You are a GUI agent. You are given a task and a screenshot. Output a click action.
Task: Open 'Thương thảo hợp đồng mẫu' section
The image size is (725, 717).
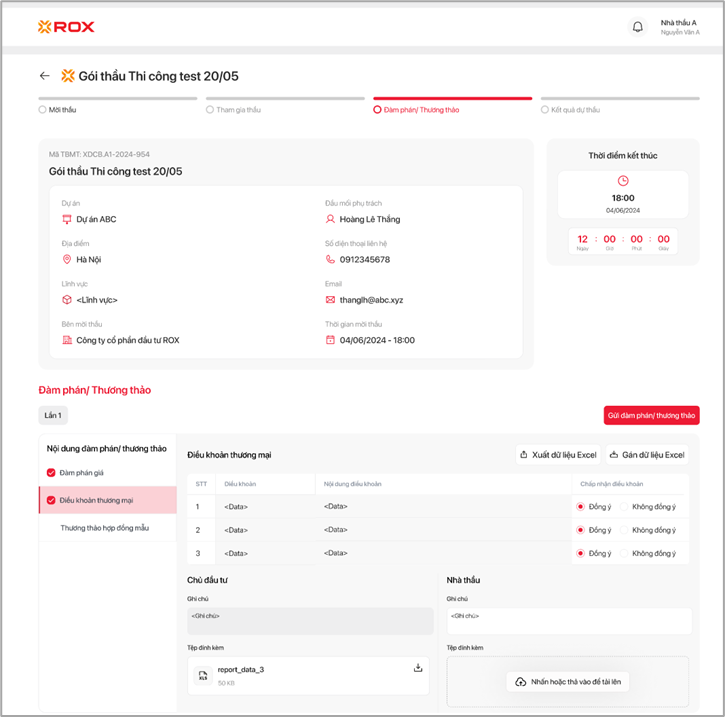[104, 527]
